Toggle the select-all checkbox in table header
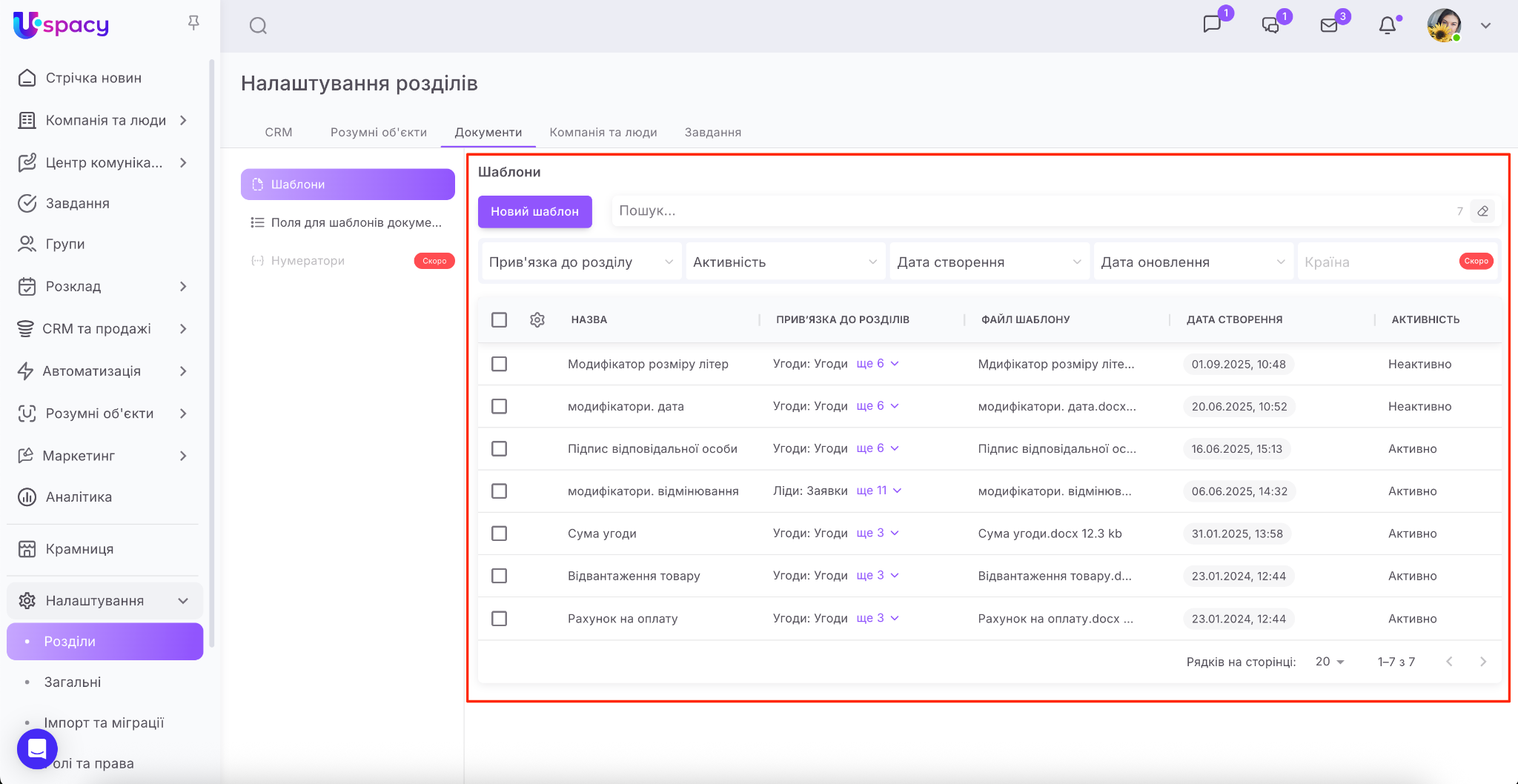 (500, 319)
